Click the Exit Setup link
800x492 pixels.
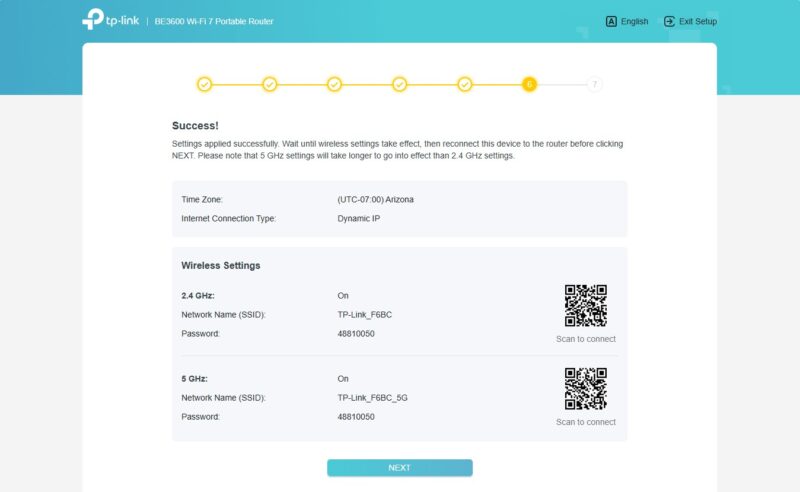click(697, 21)
